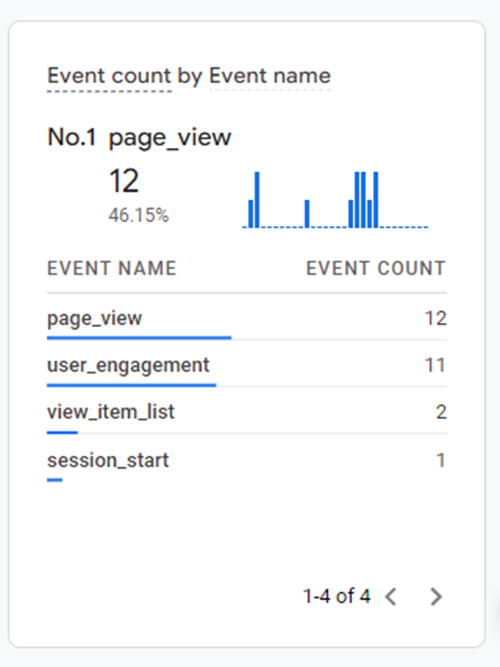Click the No.1 page_view heading
Image resolution: width=500 pixels, height=667 pixels.
point(139,138)
